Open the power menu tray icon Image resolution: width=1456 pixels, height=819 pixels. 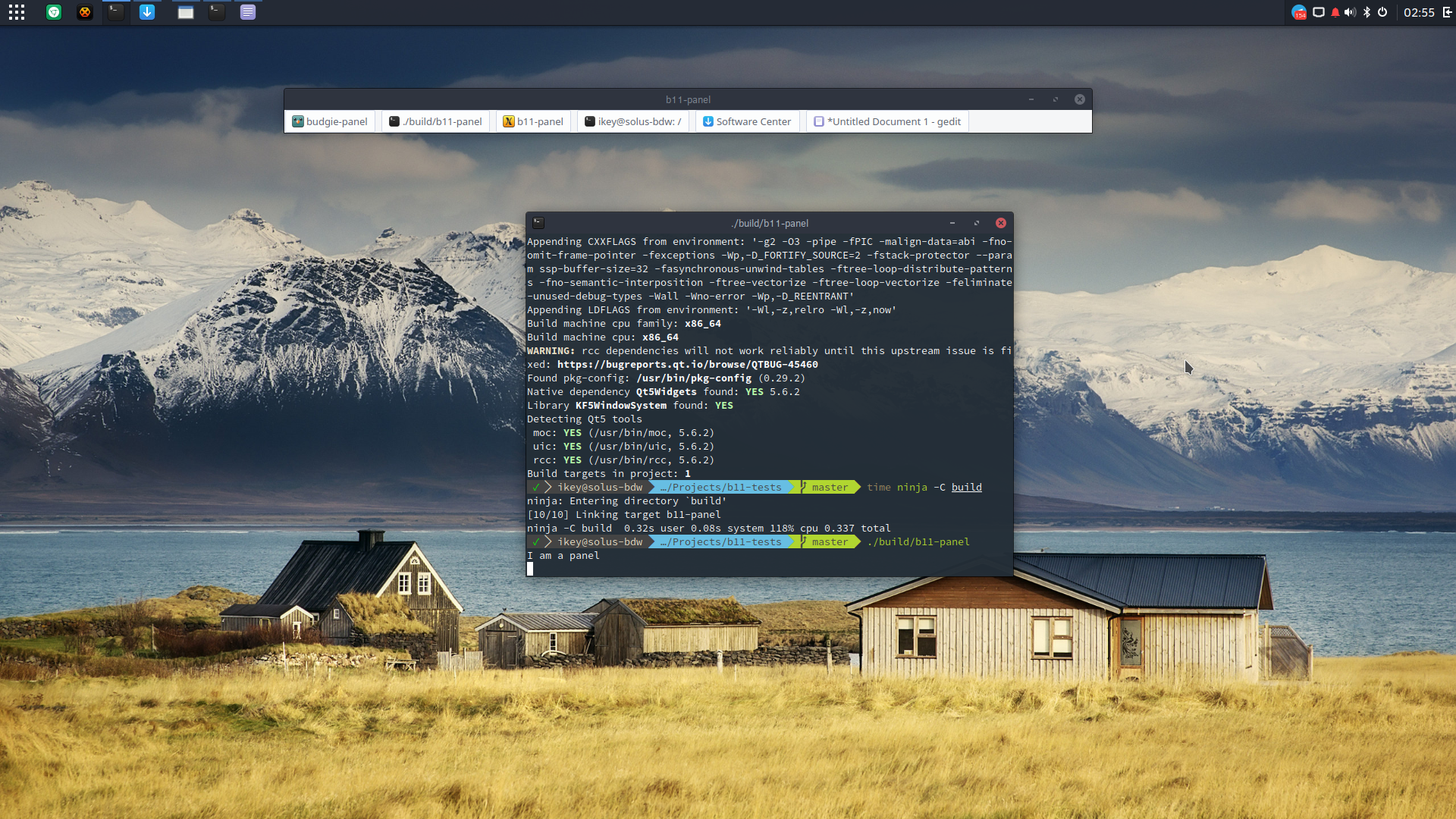coord(1382,12)
